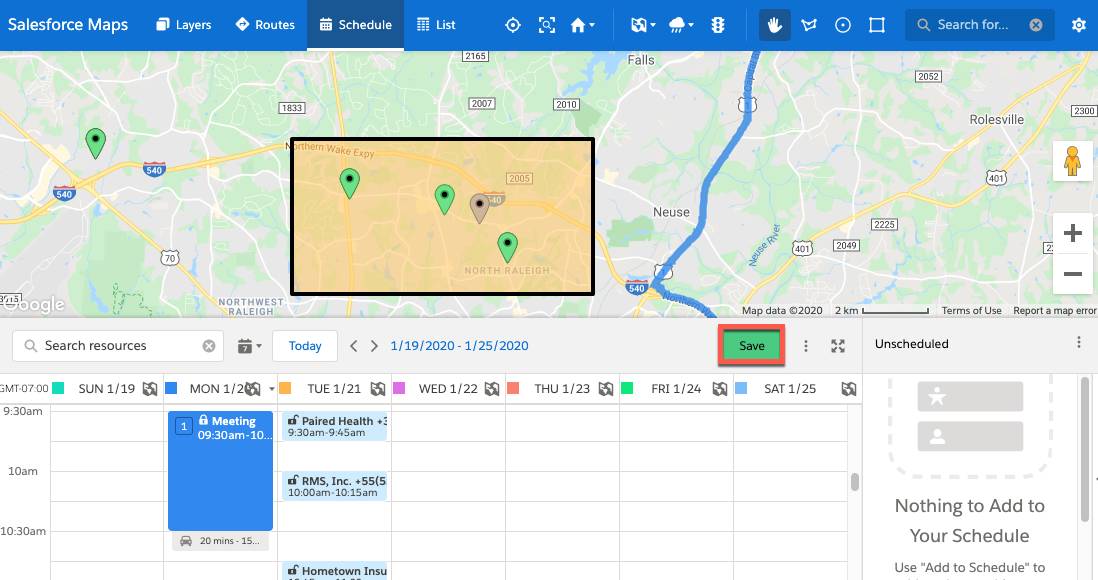
Task: Open the MON 1/20 column dropdown arrow
Action: (x=272, y=389)
